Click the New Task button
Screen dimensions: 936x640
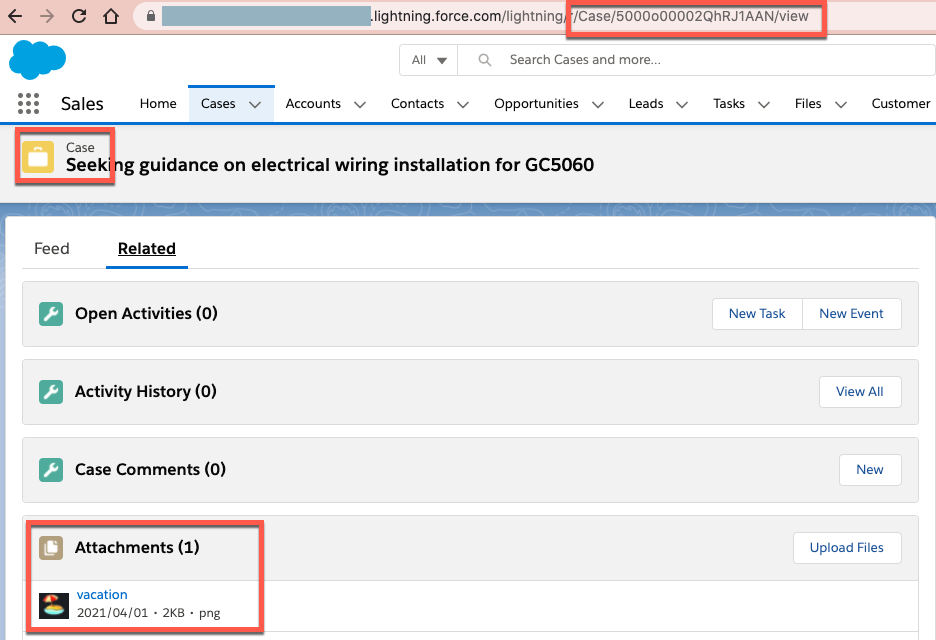pyautogui.click(x=757, y=314)
